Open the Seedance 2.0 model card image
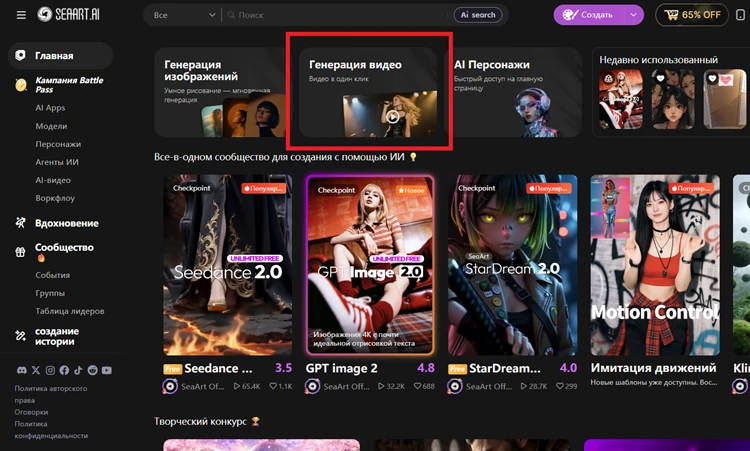Viewport: 750px width, 451px height. point(228,265)
